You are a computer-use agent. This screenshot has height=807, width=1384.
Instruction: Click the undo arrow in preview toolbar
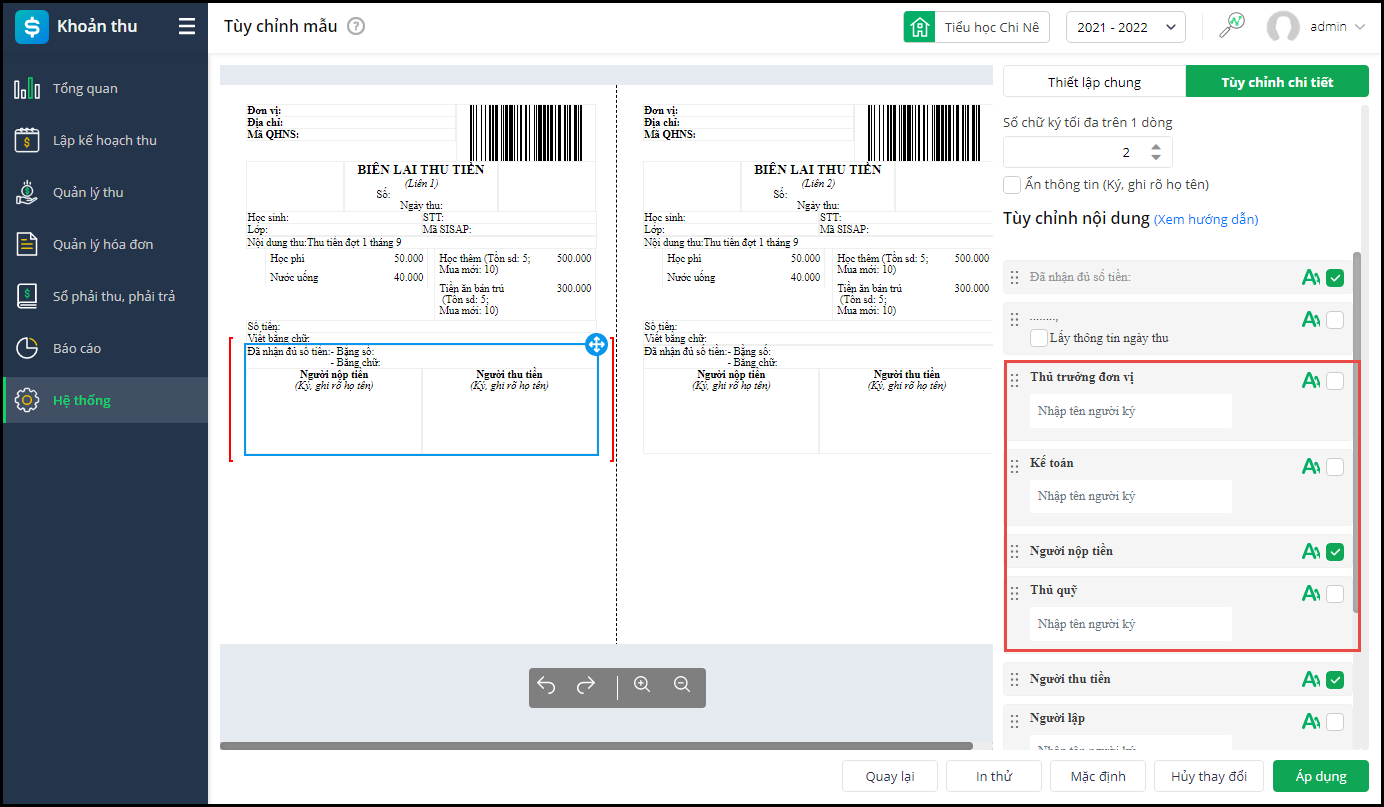click(546, 686)
